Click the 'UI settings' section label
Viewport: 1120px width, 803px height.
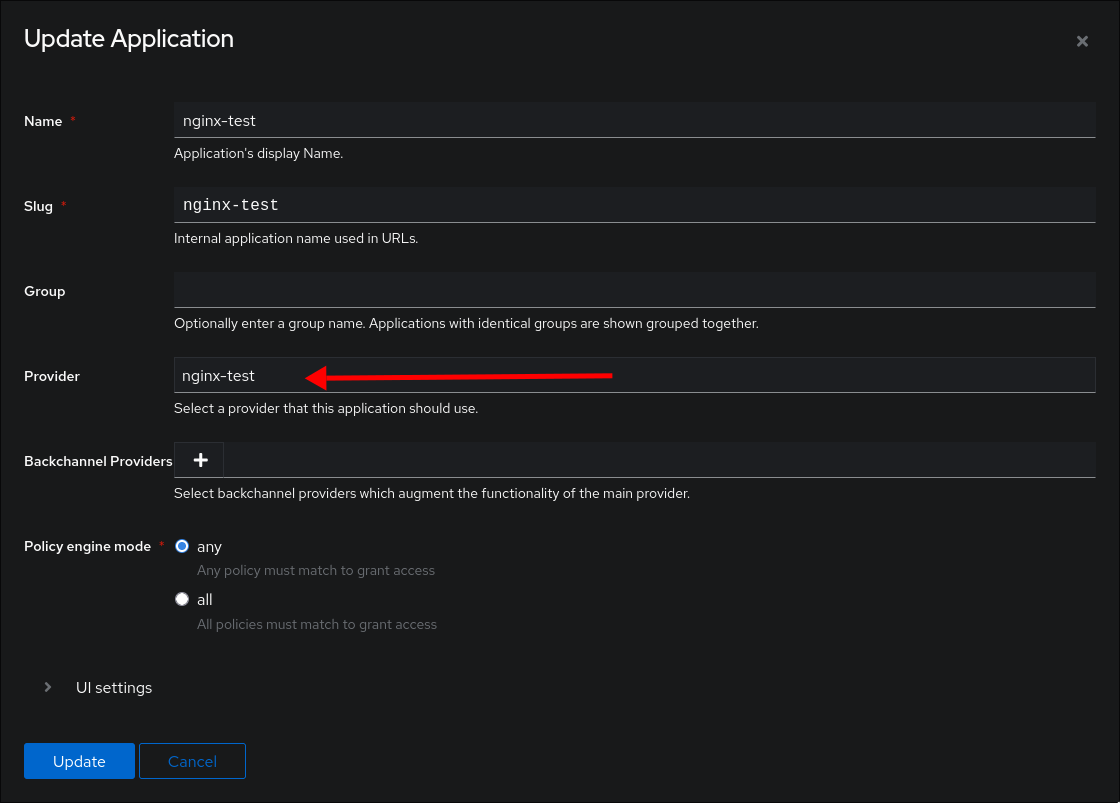(114, 687)
